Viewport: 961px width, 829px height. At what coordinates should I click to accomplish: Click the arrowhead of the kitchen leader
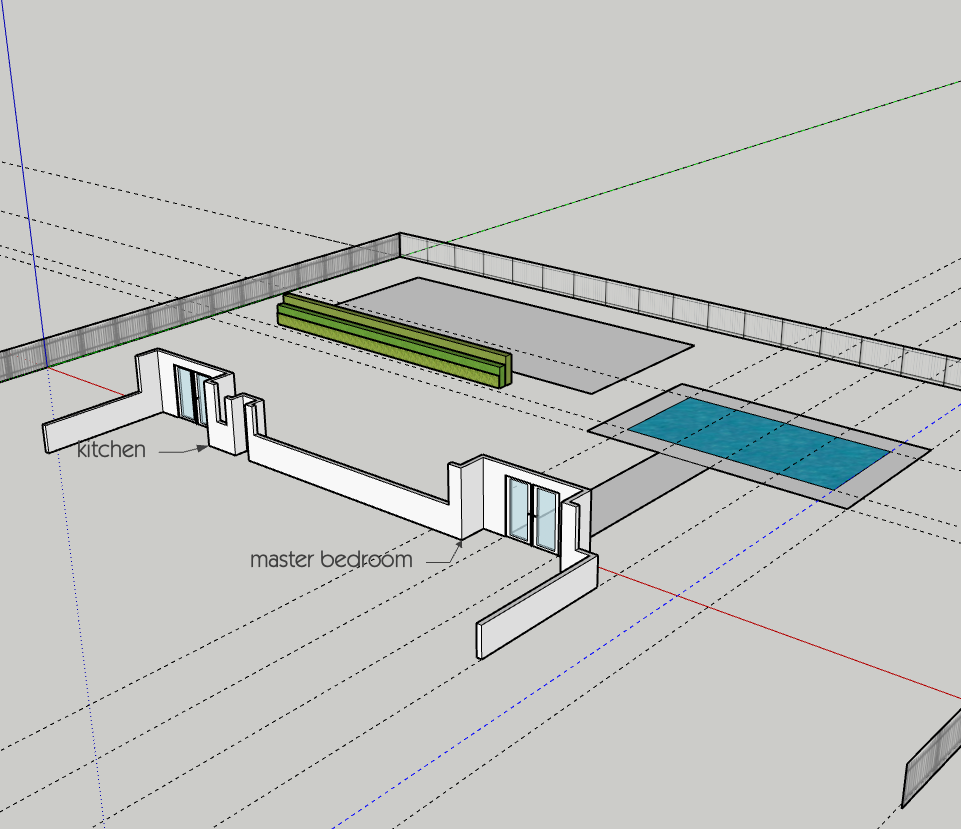pos(202,449)
